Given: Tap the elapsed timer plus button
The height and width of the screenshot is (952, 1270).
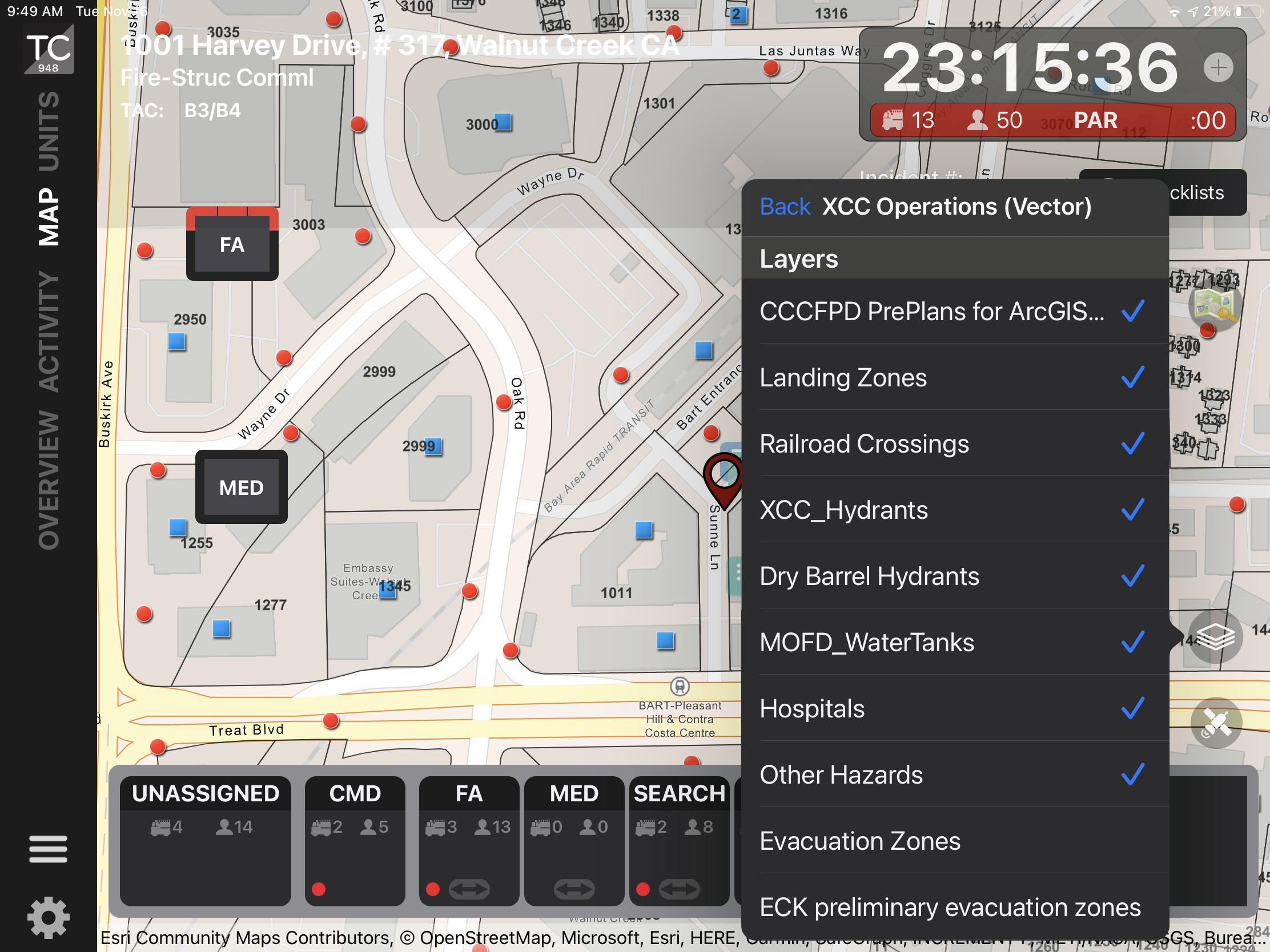Looking at the screenshot, I should [x=1219, y=68].
